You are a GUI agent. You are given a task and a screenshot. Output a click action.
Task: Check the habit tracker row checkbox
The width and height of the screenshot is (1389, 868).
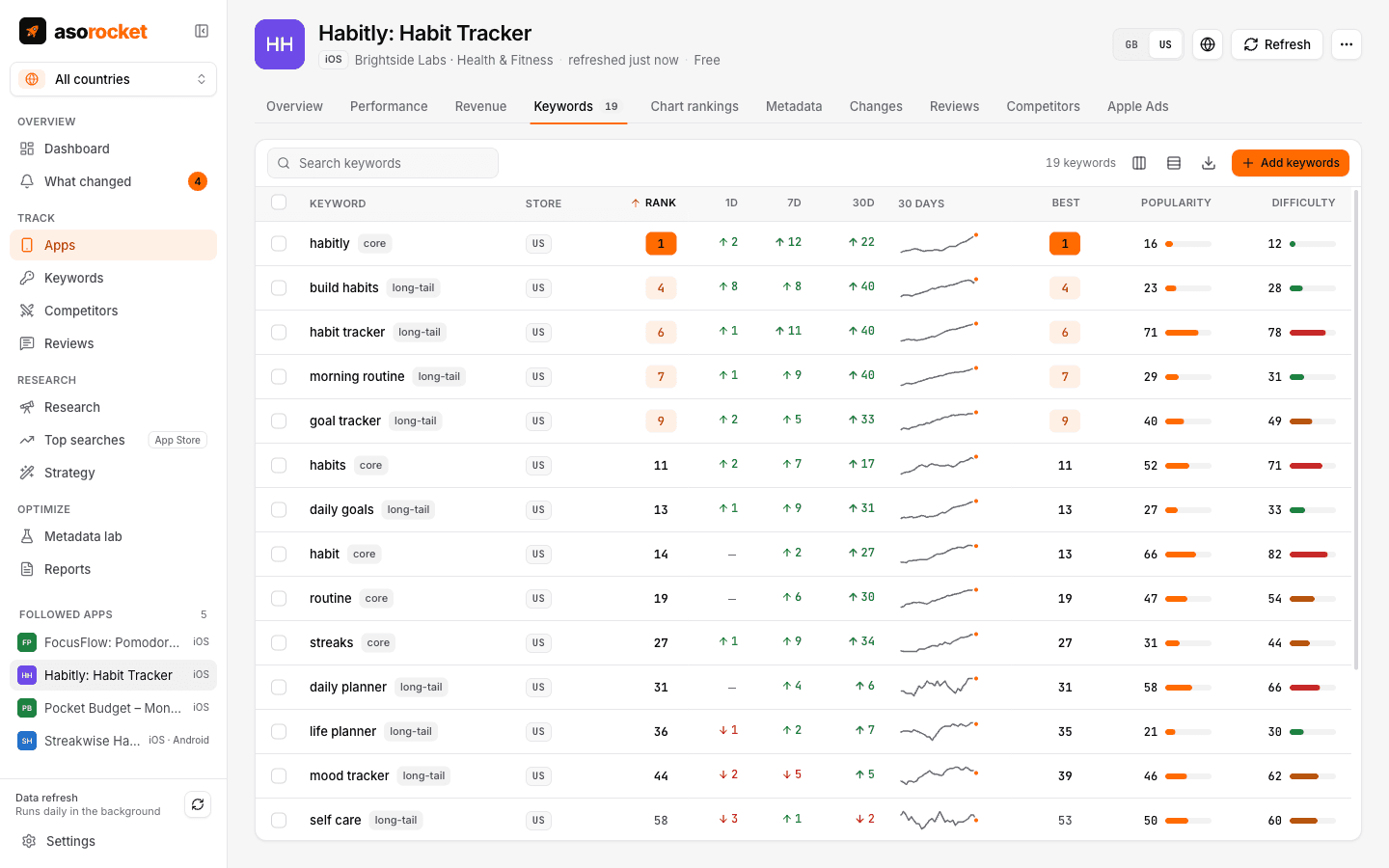click(279, 333)
